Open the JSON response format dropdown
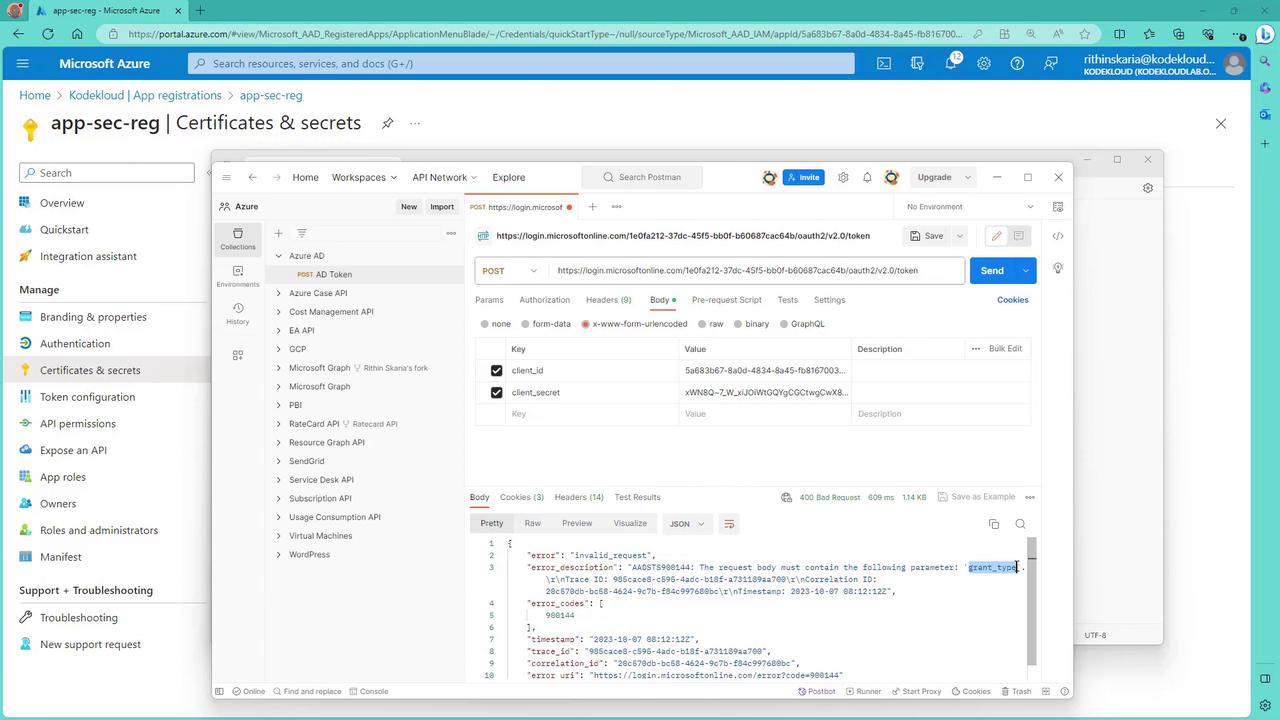 click(x=687, y=524)
